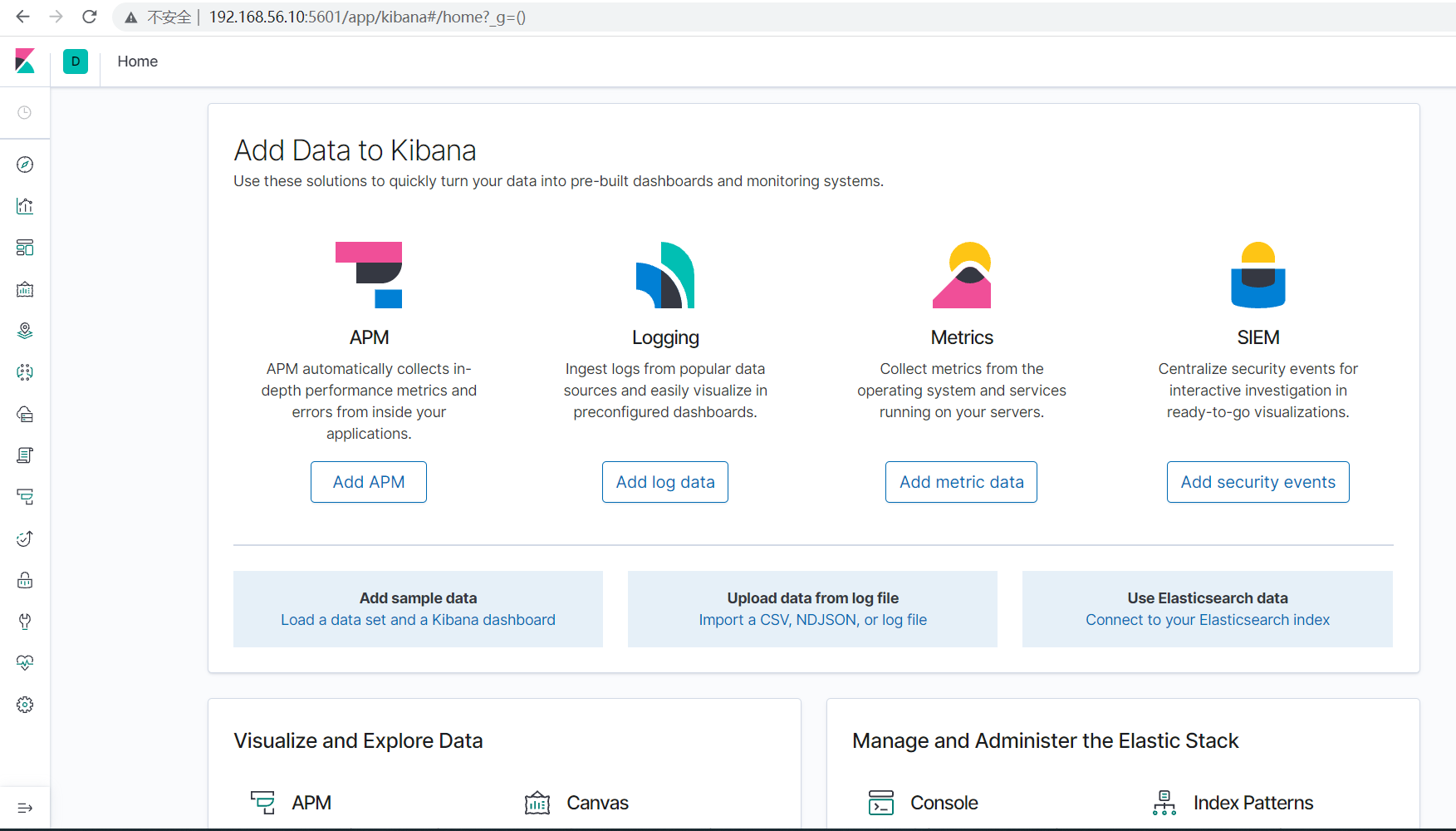Open Logs icon in sidebar
The height and width of the screenshot is (831, 1456).
click(x=25, y=455)
